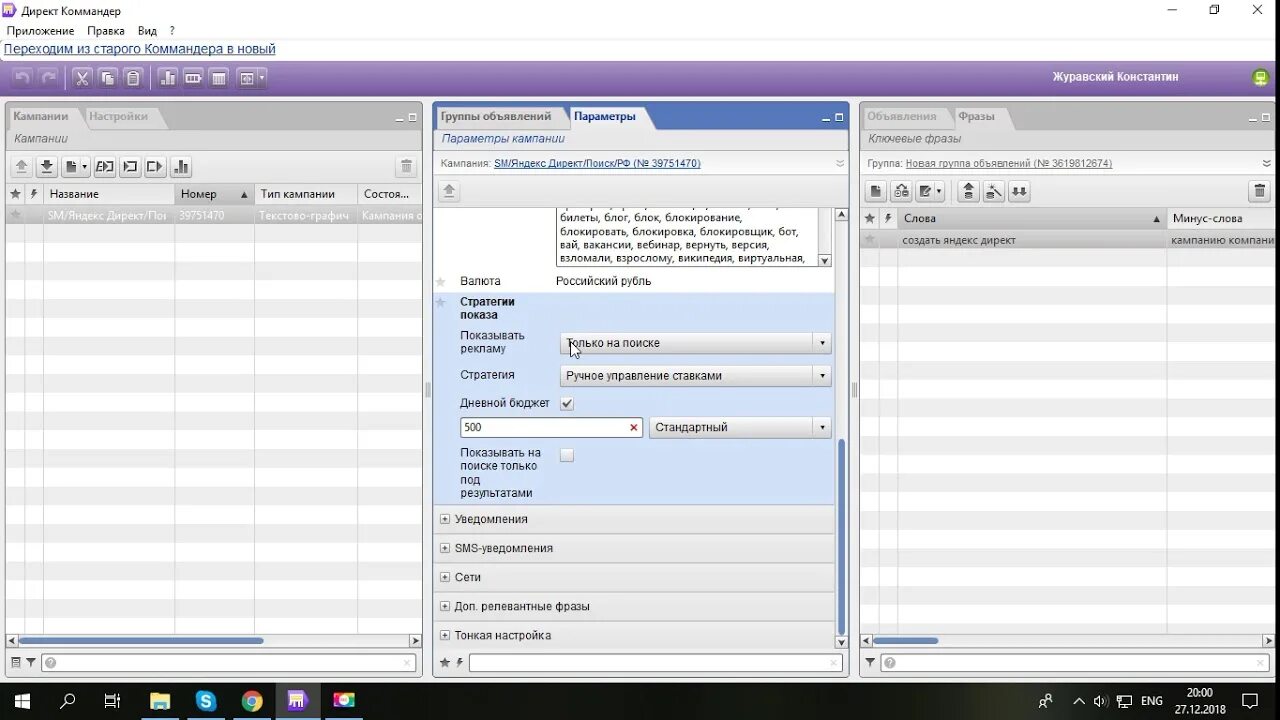Screen dimensions: 1280x720
Task: Open the Стандартный budget mode dropdown
Action: pos(740,427)
